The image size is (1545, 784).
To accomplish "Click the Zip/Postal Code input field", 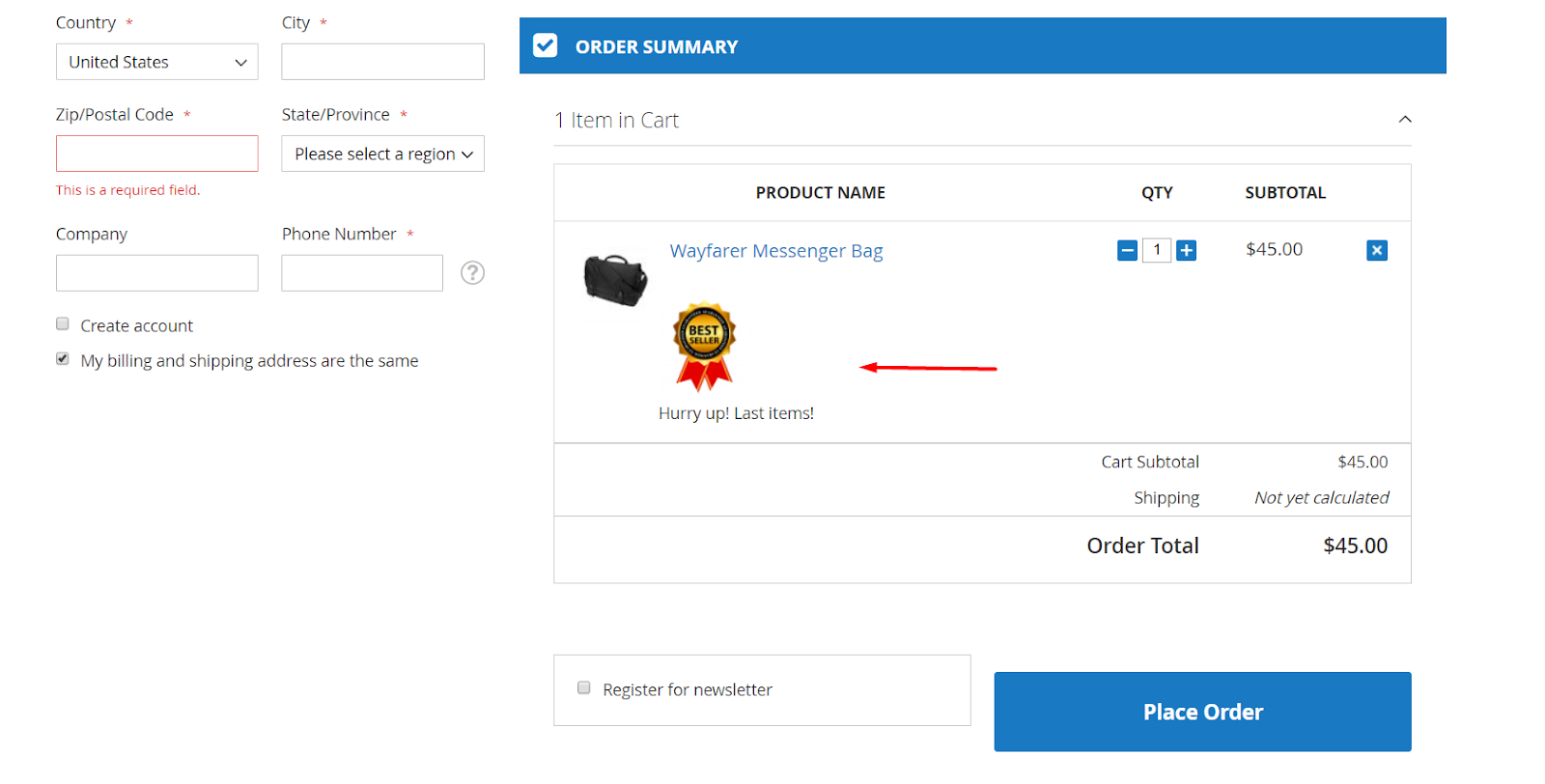I will point(157,154).
